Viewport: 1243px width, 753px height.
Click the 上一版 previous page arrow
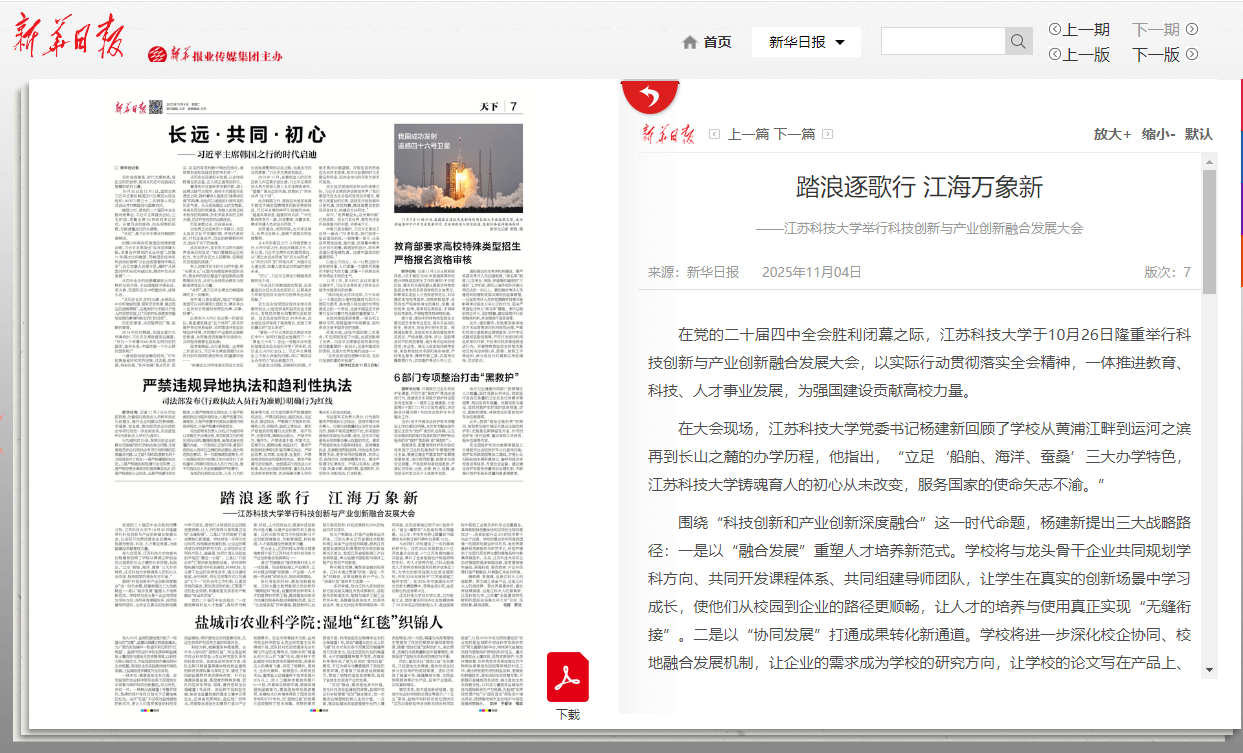coord(1055,55)
